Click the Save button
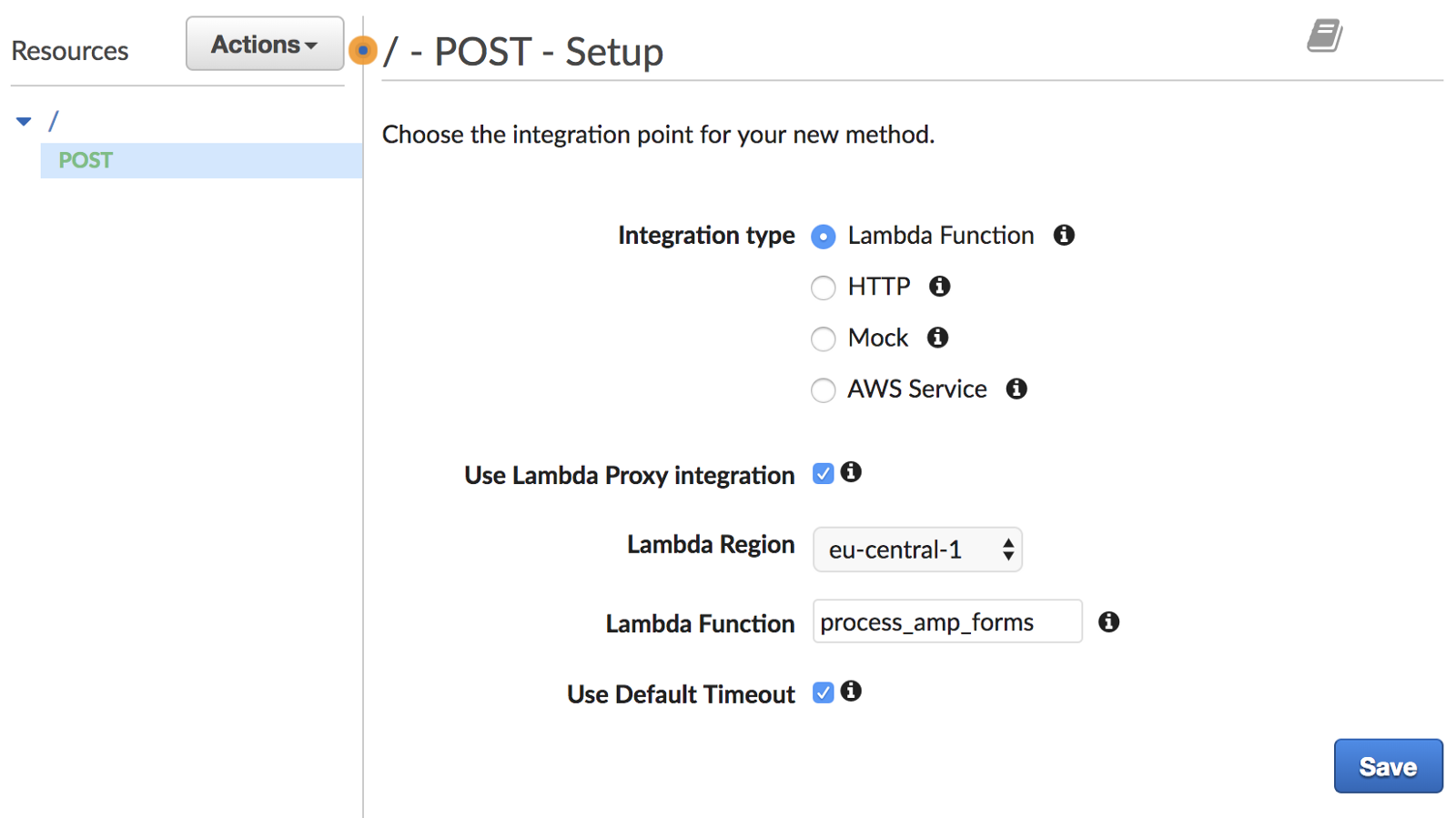 click(1388, 766)
